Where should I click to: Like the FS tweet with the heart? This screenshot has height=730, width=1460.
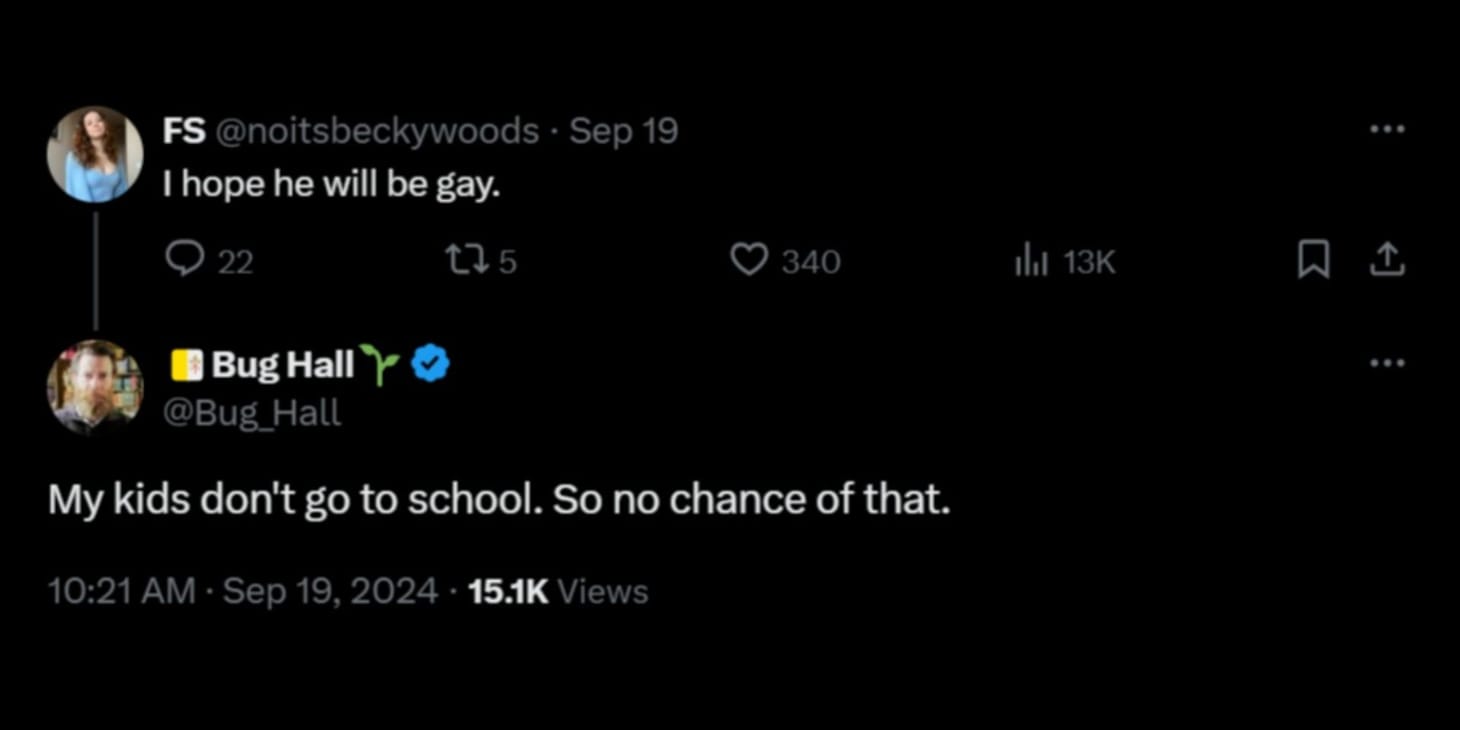click(749, 261)
